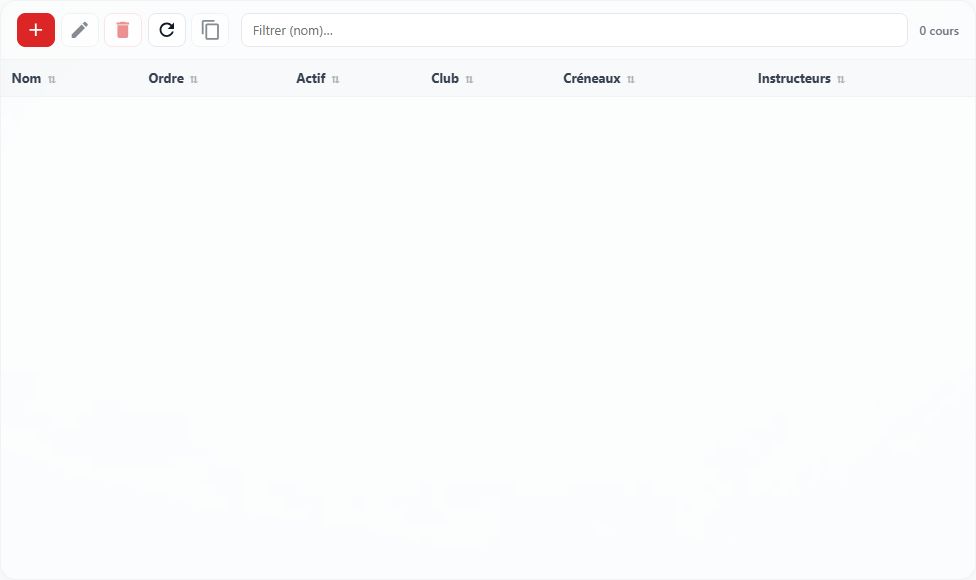The image size is (976, 580).
Task: Click the '0 cours' counter text
Action: click(x=939, y=30)
